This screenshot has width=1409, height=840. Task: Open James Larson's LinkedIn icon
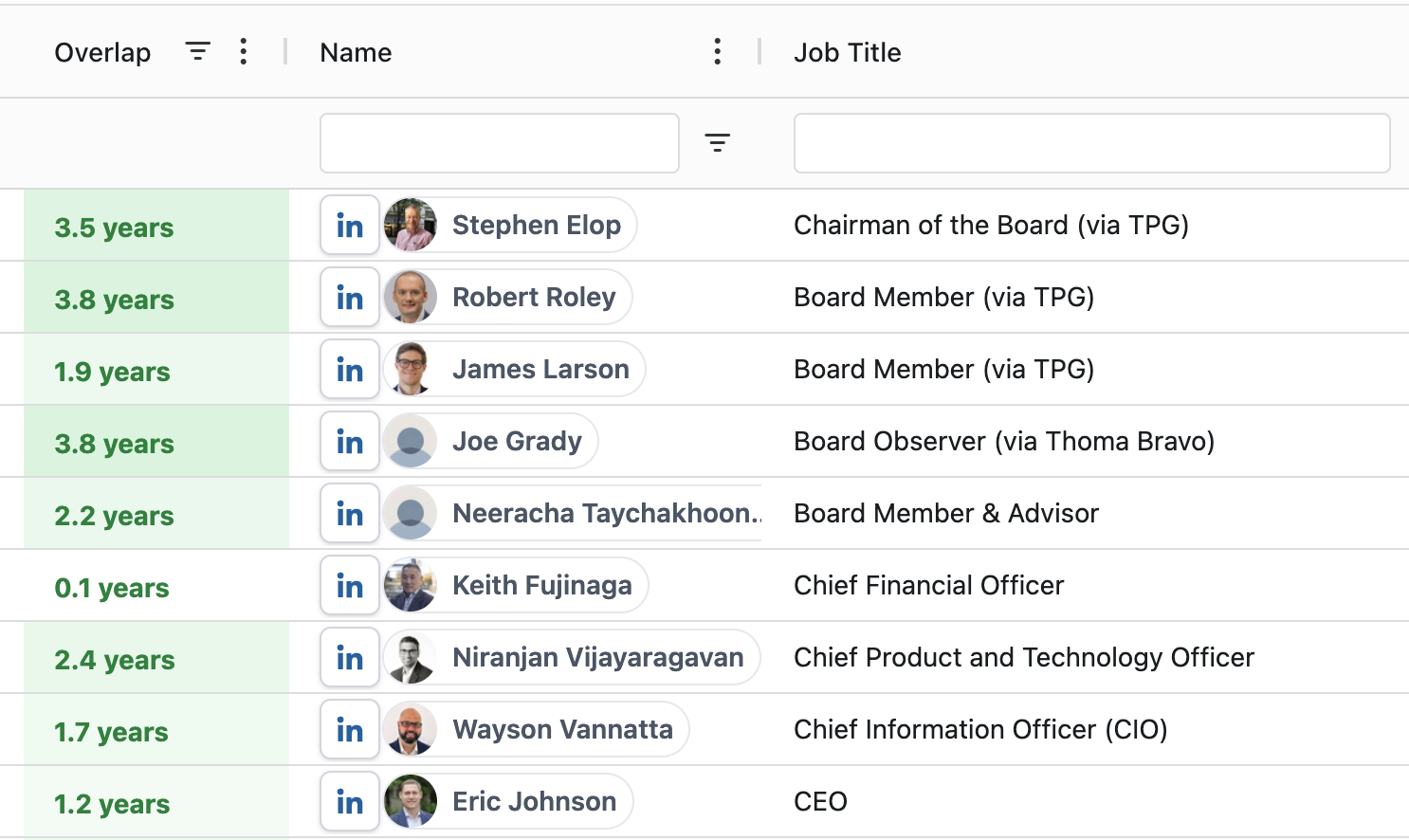point(349,370)
